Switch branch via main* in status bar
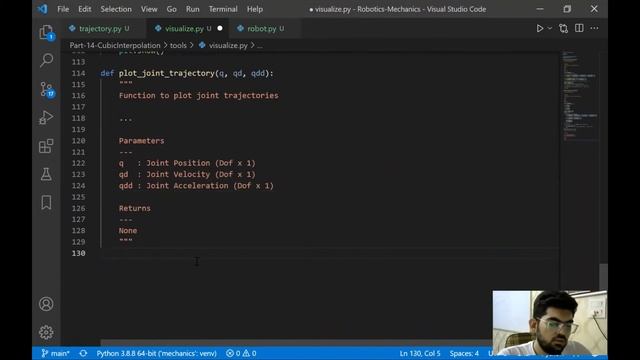This screenshot has width=640, height=360. (x=56, y=353)
